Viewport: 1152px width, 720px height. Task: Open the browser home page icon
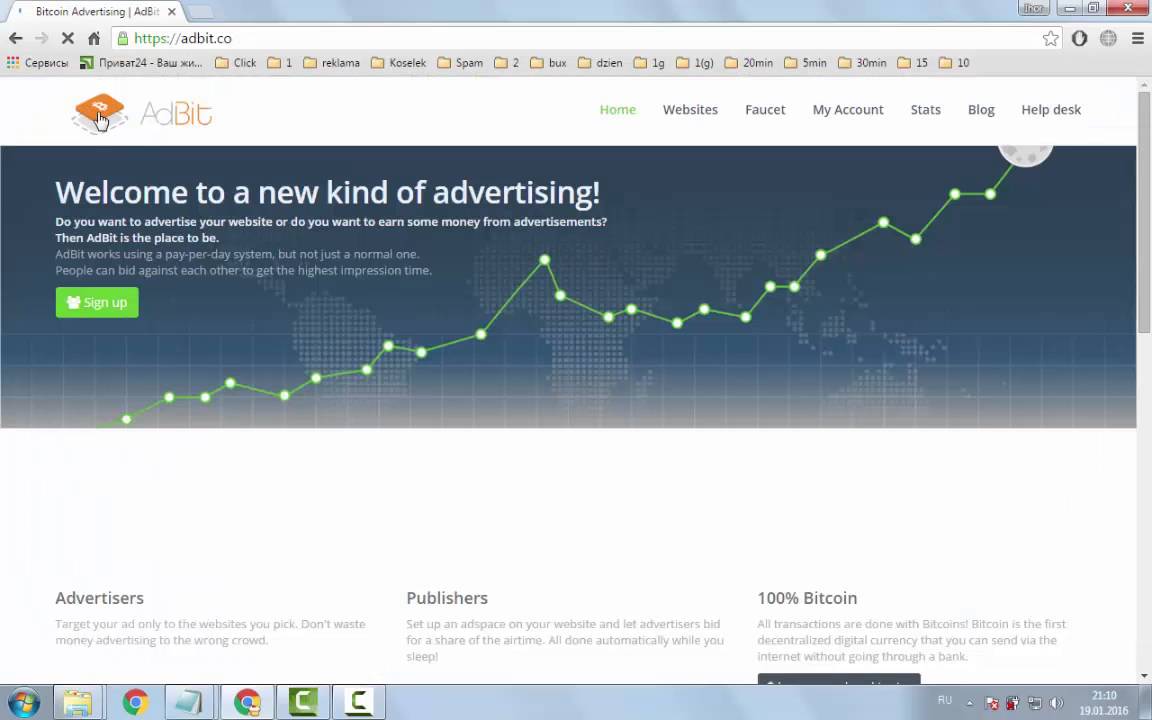(x=94, y=38)
